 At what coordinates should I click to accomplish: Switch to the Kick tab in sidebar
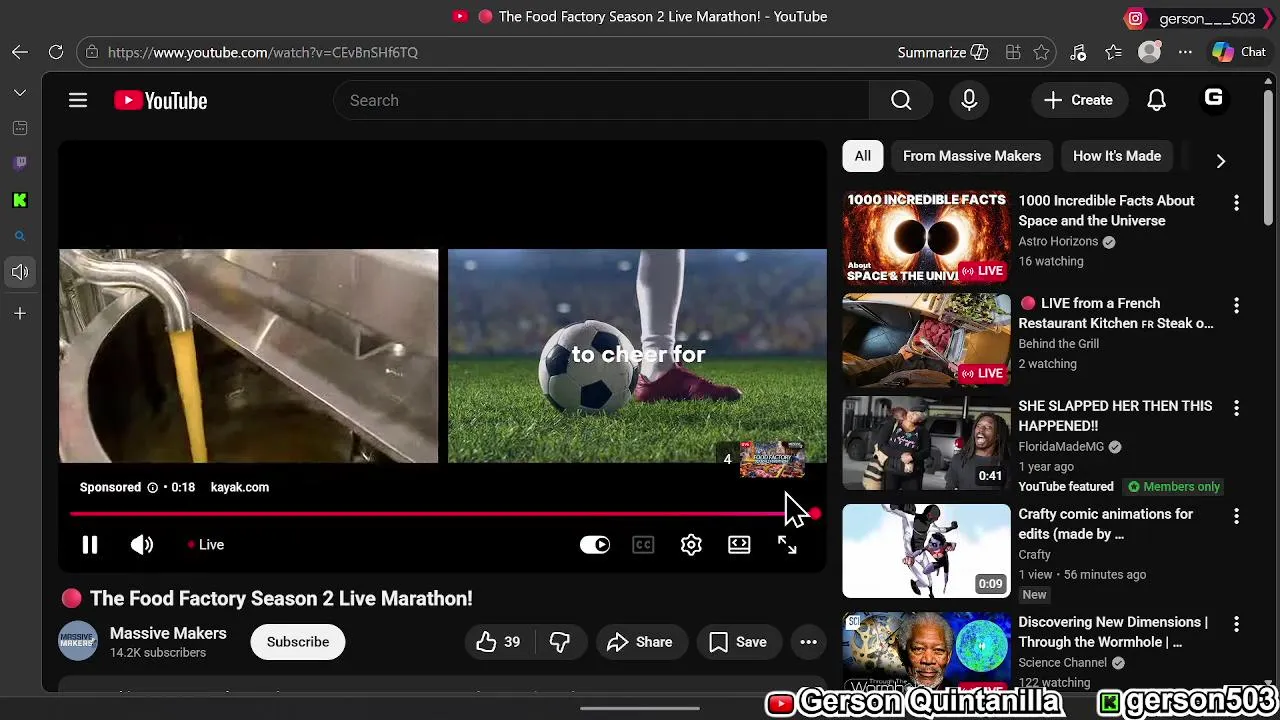click(x=20, y=200)
